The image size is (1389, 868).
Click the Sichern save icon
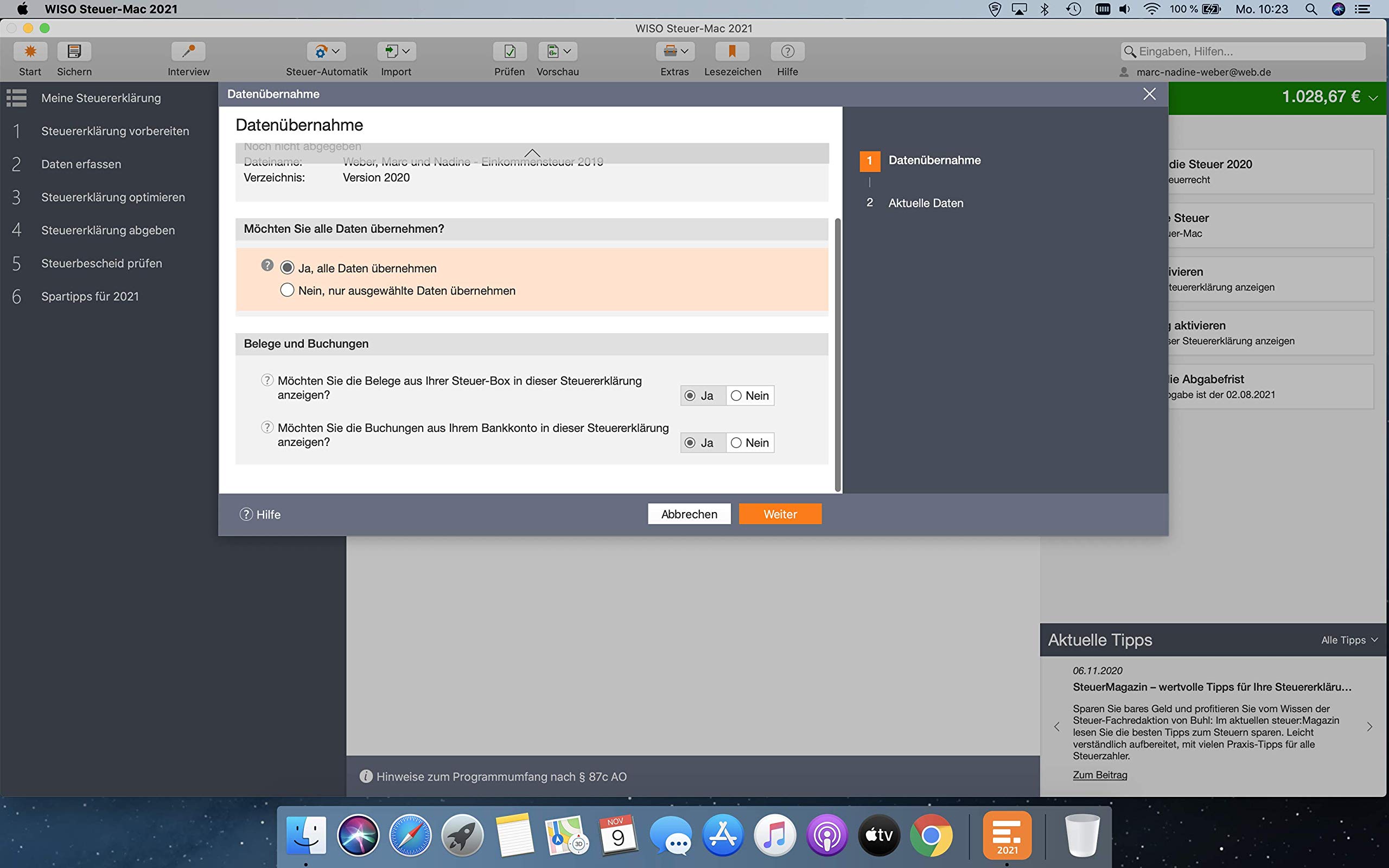[x=74, y=52]
